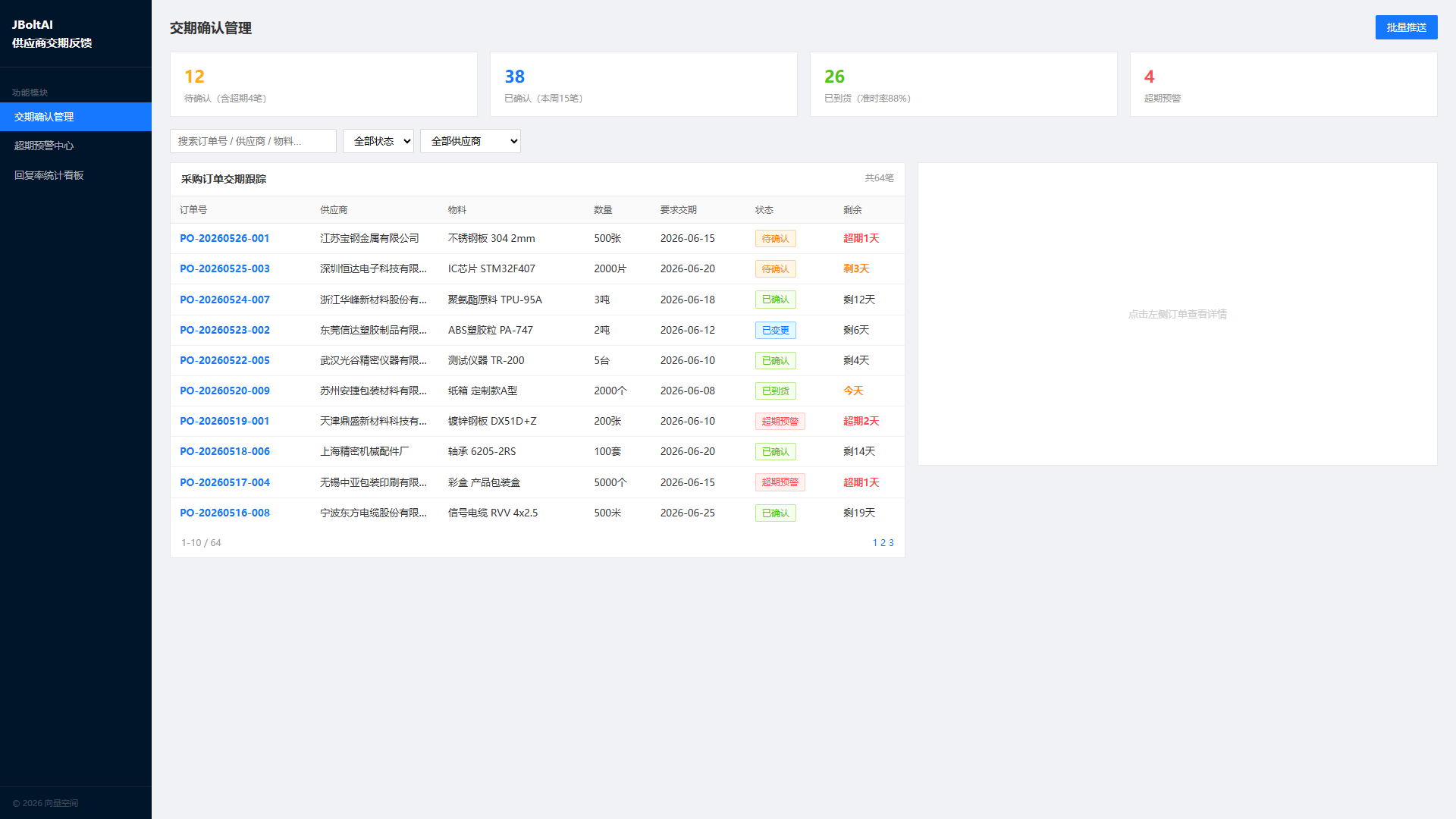The height and width of the screenshot is (819, 1456).
Task: Select the 已到货 summary card showing 26
Action: (x=964, y=84)
